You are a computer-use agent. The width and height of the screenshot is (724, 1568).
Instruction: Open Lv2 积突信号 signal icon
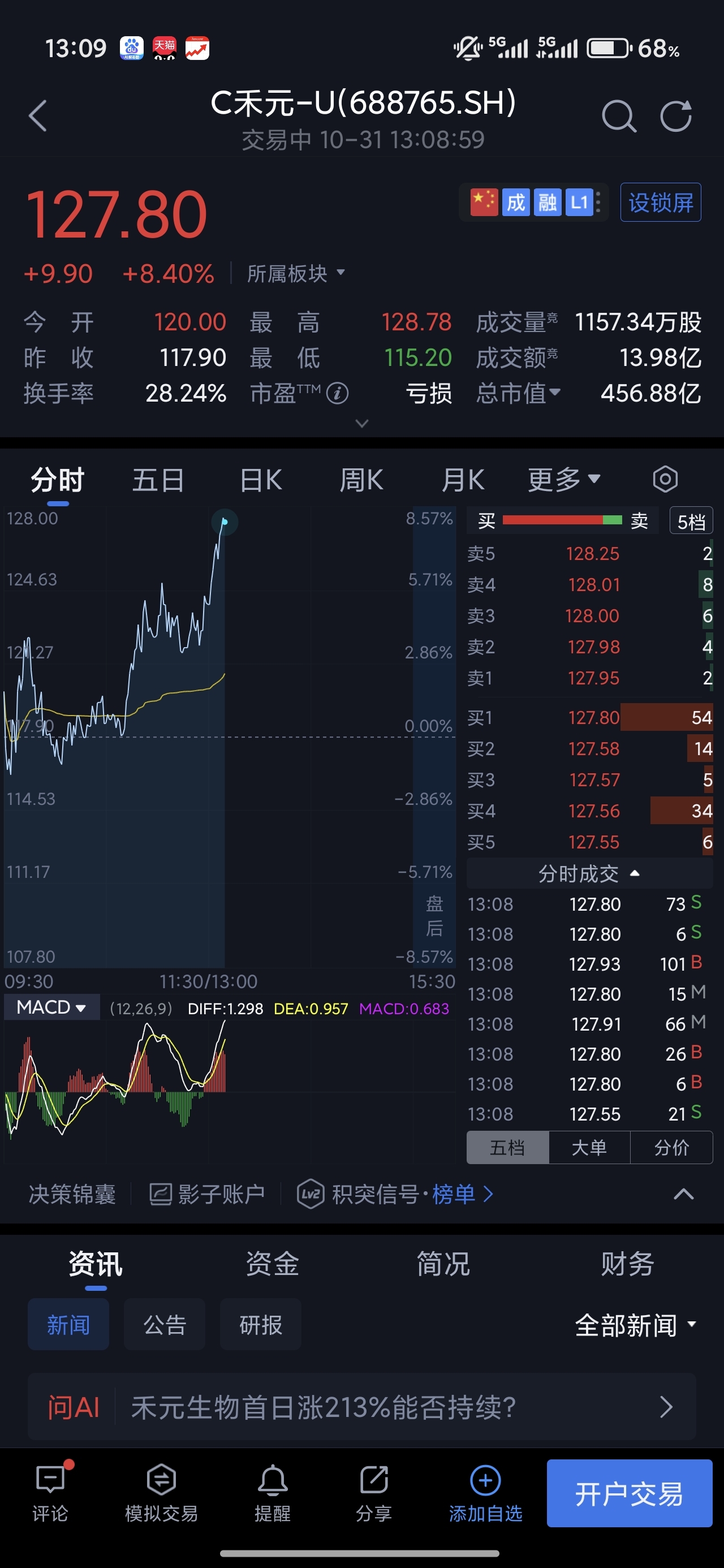click(x=311, y=1194)
